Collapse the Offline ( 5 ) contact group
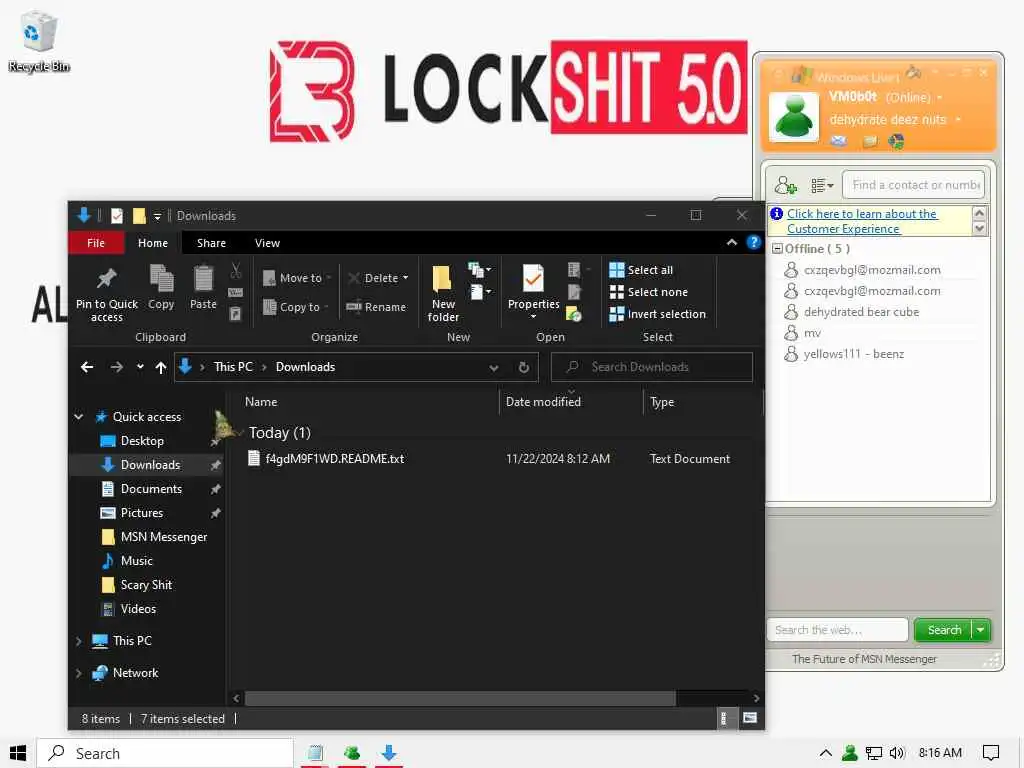The height and width of the screenshot is (768, 1024). click(777, 249)
